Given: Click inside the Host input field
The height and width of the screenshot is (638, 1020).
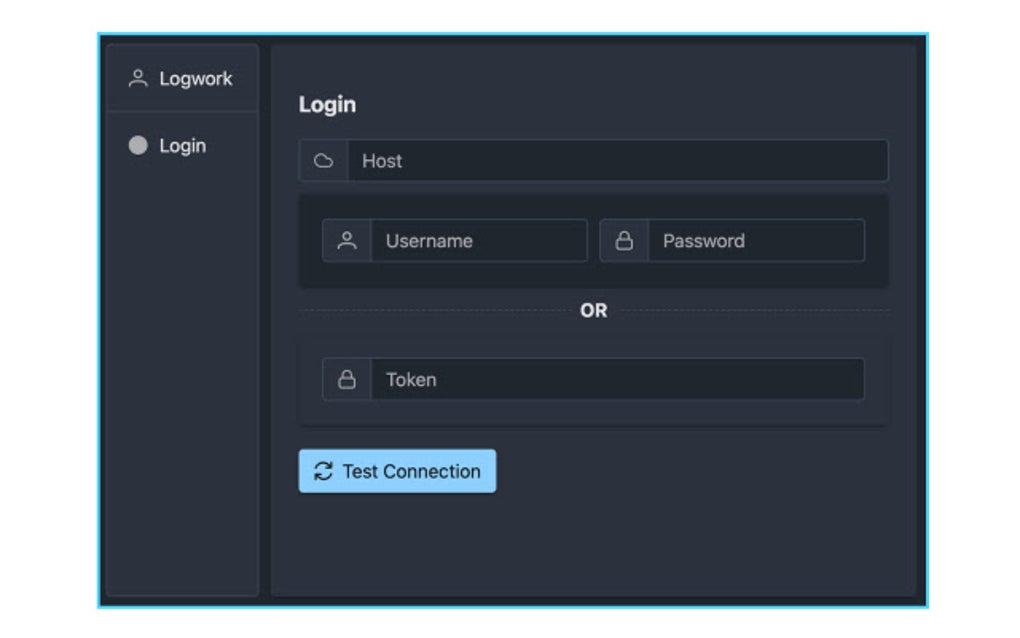Looking at the screenshot, I should 600,160.
